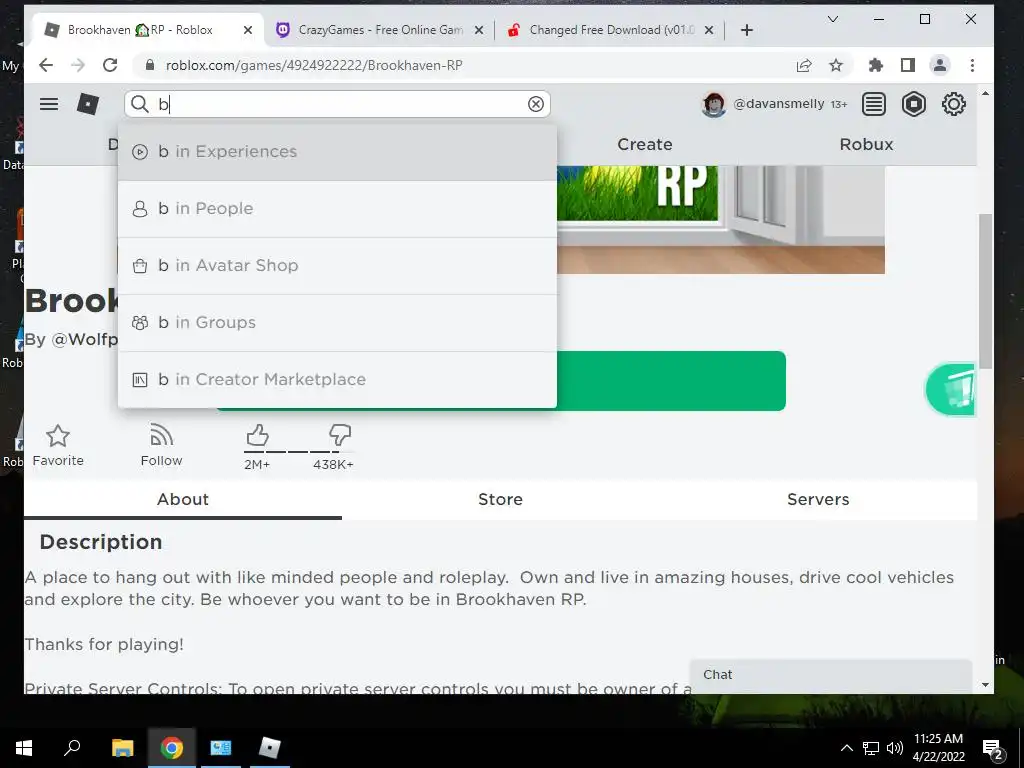Screen dimensions: 1024x768
Task: Select 'b in Groups' search suggestion
Action: tap(338, 323)
